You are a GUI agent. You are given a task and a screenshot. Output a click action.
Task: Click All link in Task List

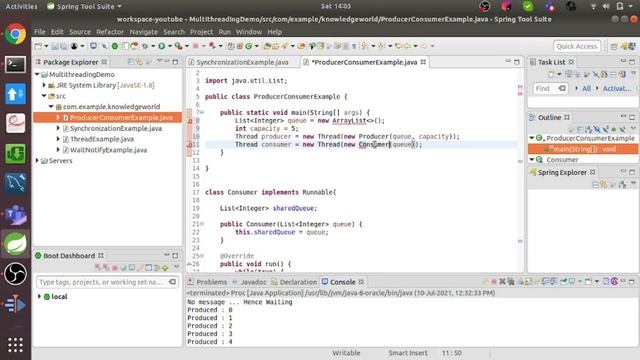point(587,88)
